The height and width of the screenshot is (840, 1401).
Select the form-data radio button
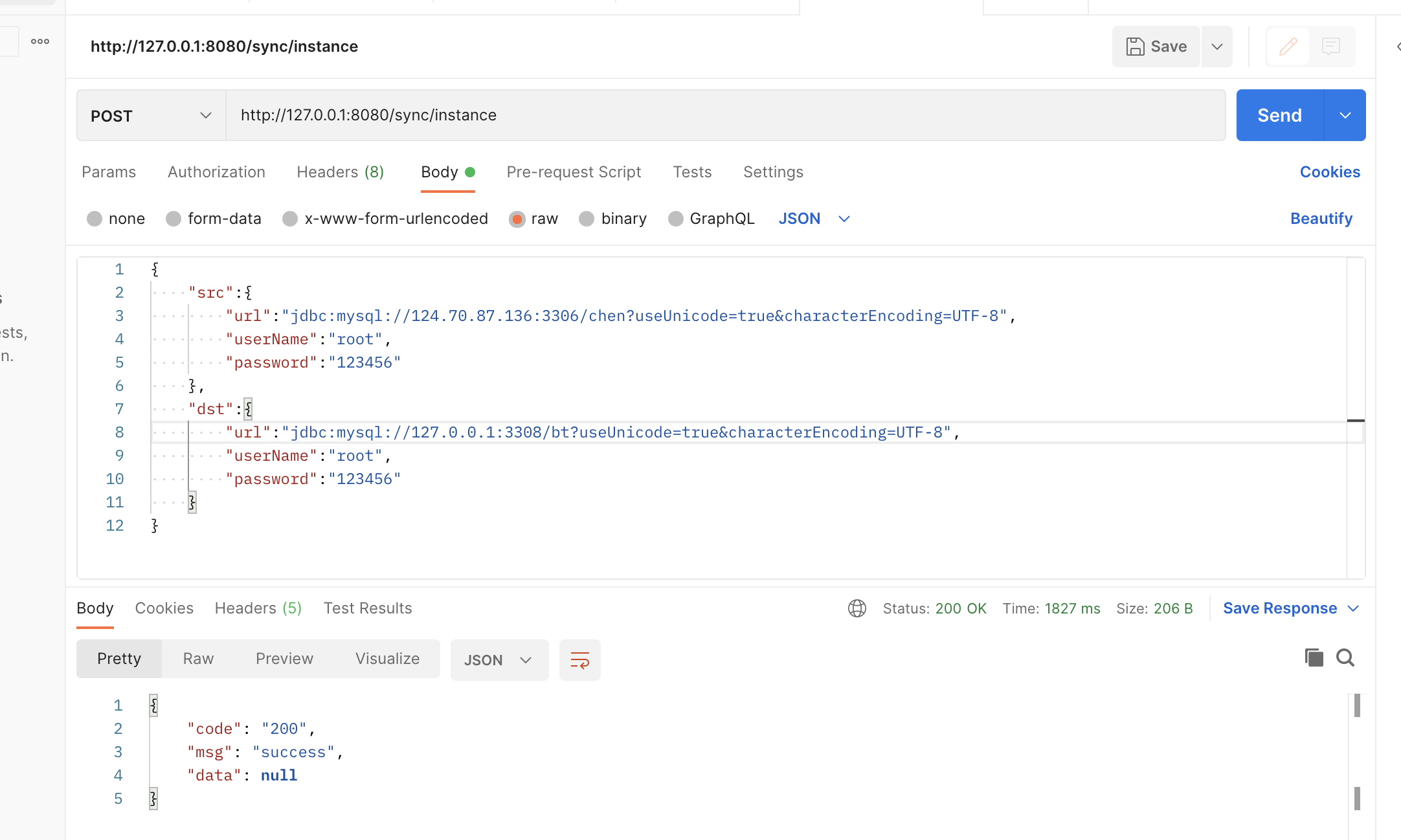pyautogui.click(x=174, y=219)
